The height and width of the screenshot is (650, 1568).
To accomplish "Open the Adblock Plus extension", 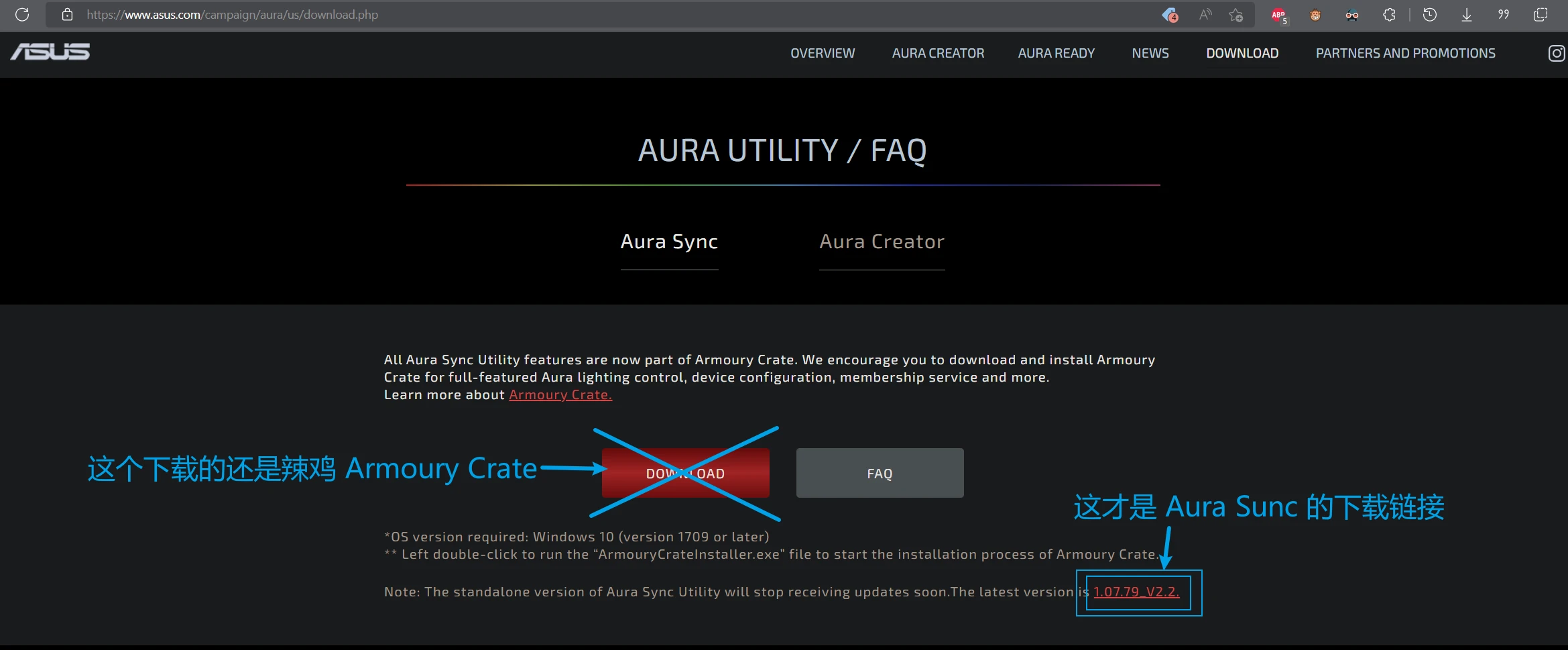I will pyautogui.click(x=1279, y=15).
